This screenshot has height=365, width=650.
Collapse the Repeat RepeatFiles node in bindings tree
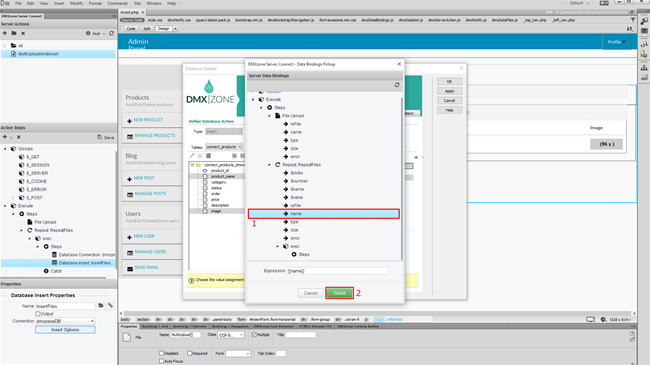(x=269, y=165)
